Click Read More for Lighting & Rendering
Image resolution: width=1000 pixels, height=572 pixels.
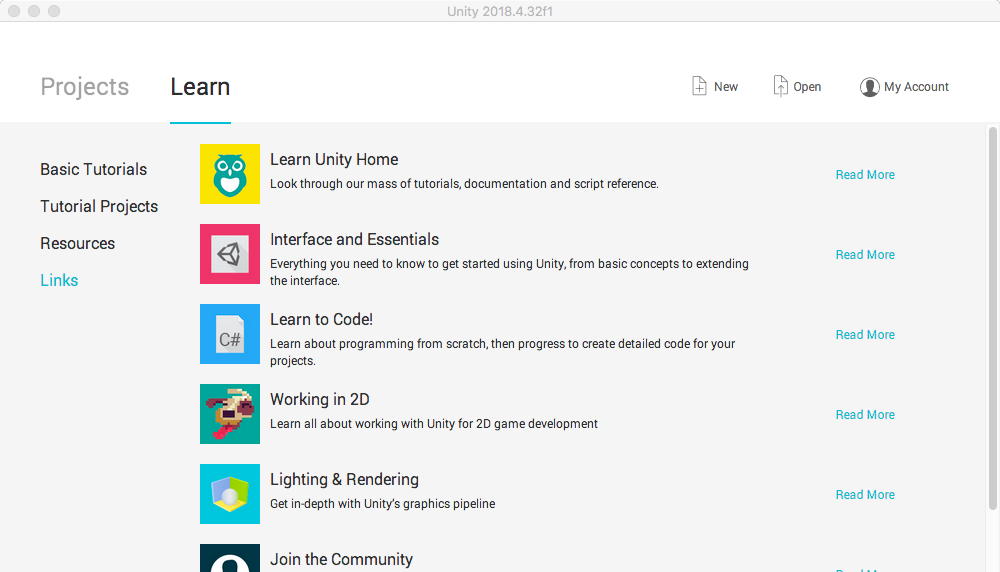865,495
